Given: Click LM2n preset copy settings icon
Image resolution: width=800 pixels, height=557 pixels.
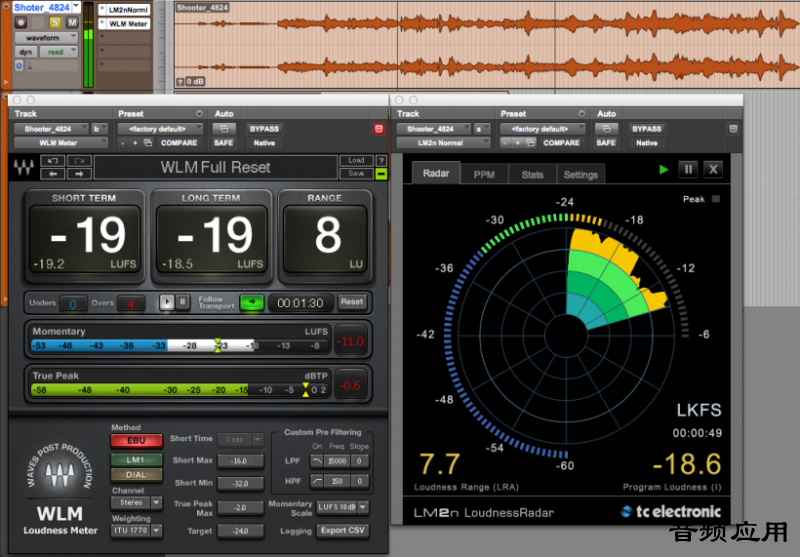Looking at the screenshot, I should pyautogui.click(x=530, y=143).
